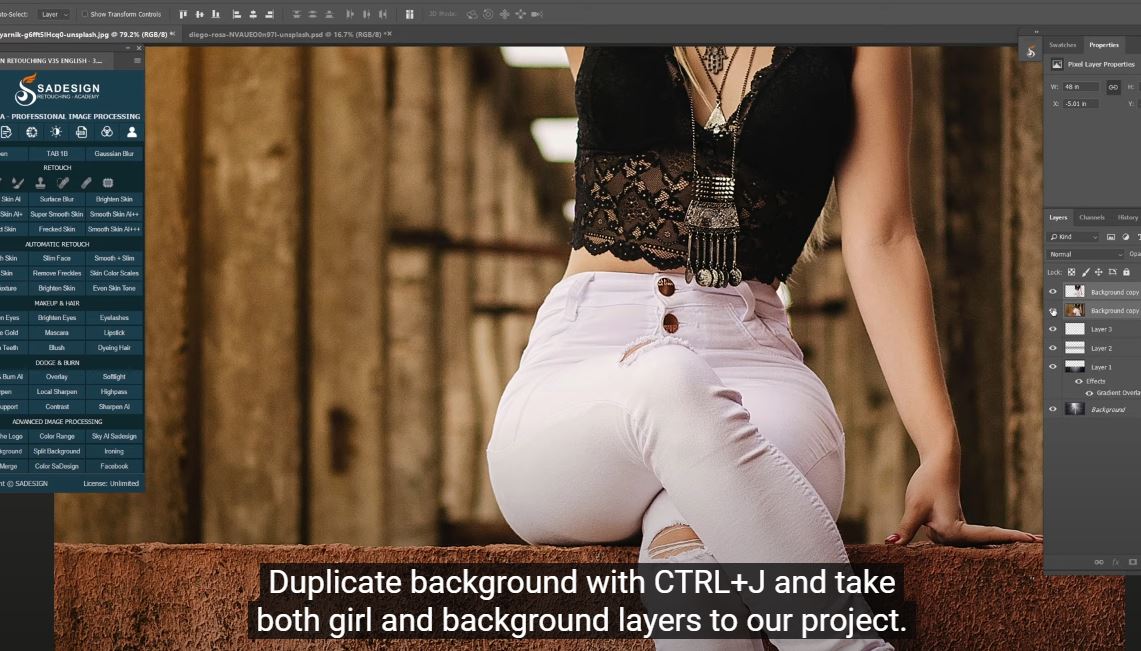
Task: Click the lock position icon
Action: point(1098,272)
